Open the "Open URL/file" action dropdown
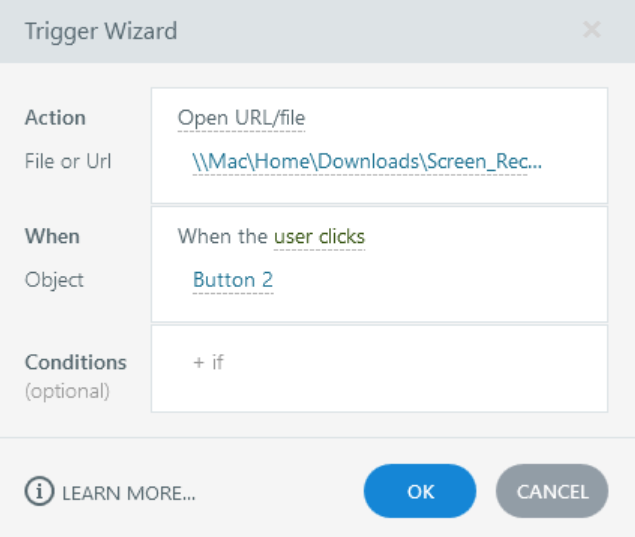This screenshot has width=635, height=537. tap(241, 119)
